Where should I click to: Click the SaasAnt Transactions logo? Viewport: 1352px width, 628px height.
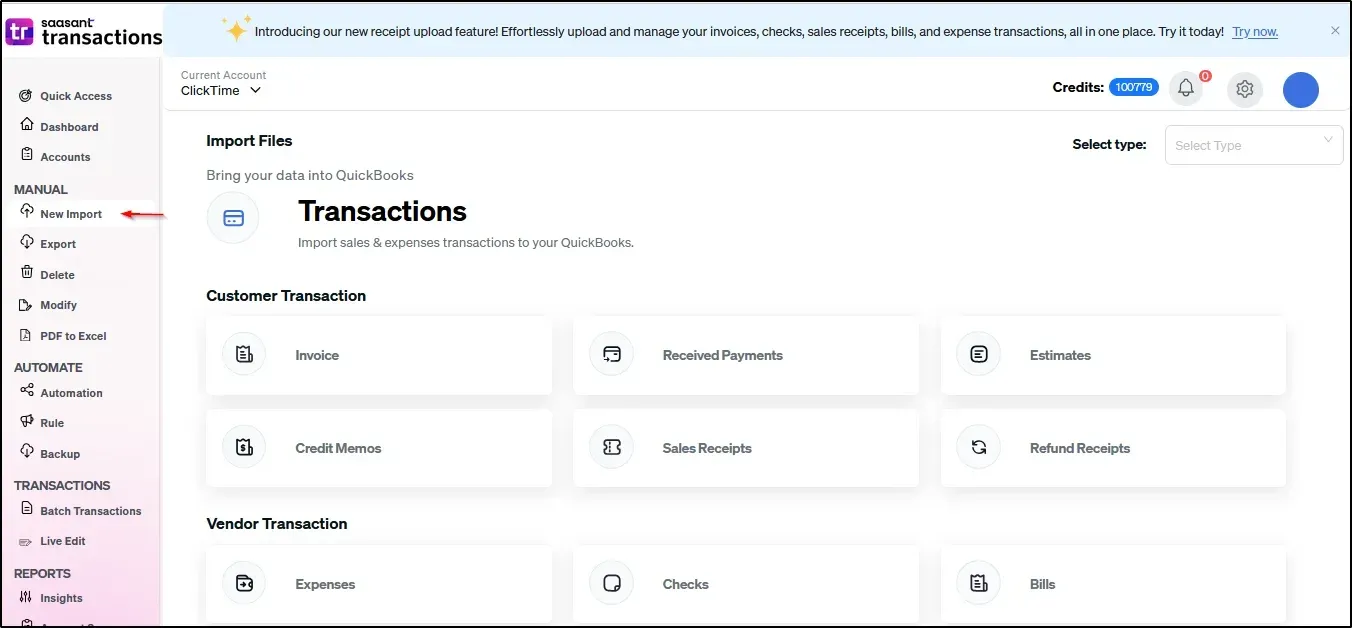[83, 31]
